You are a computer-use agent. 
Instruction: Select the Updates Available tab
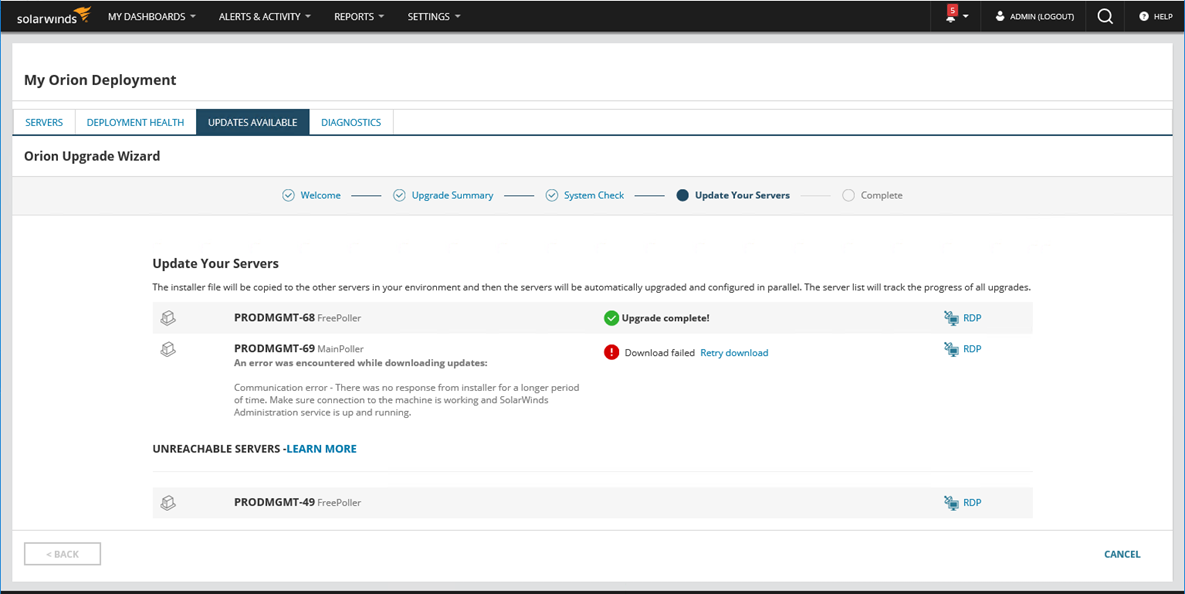pyautogui.click(x=252, y=122)
